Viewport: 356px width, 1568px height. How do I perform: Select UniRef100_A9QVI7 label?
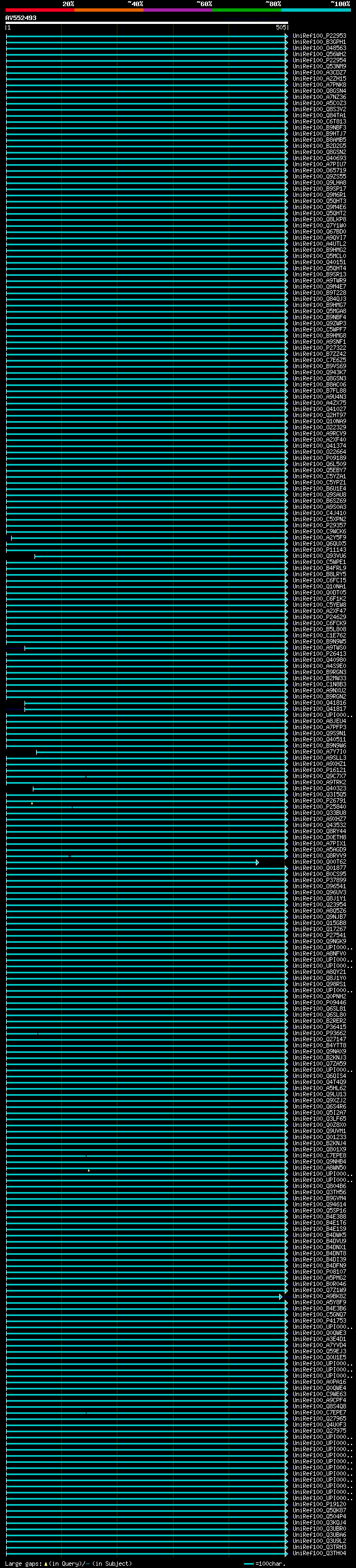[x=319, y=238]
